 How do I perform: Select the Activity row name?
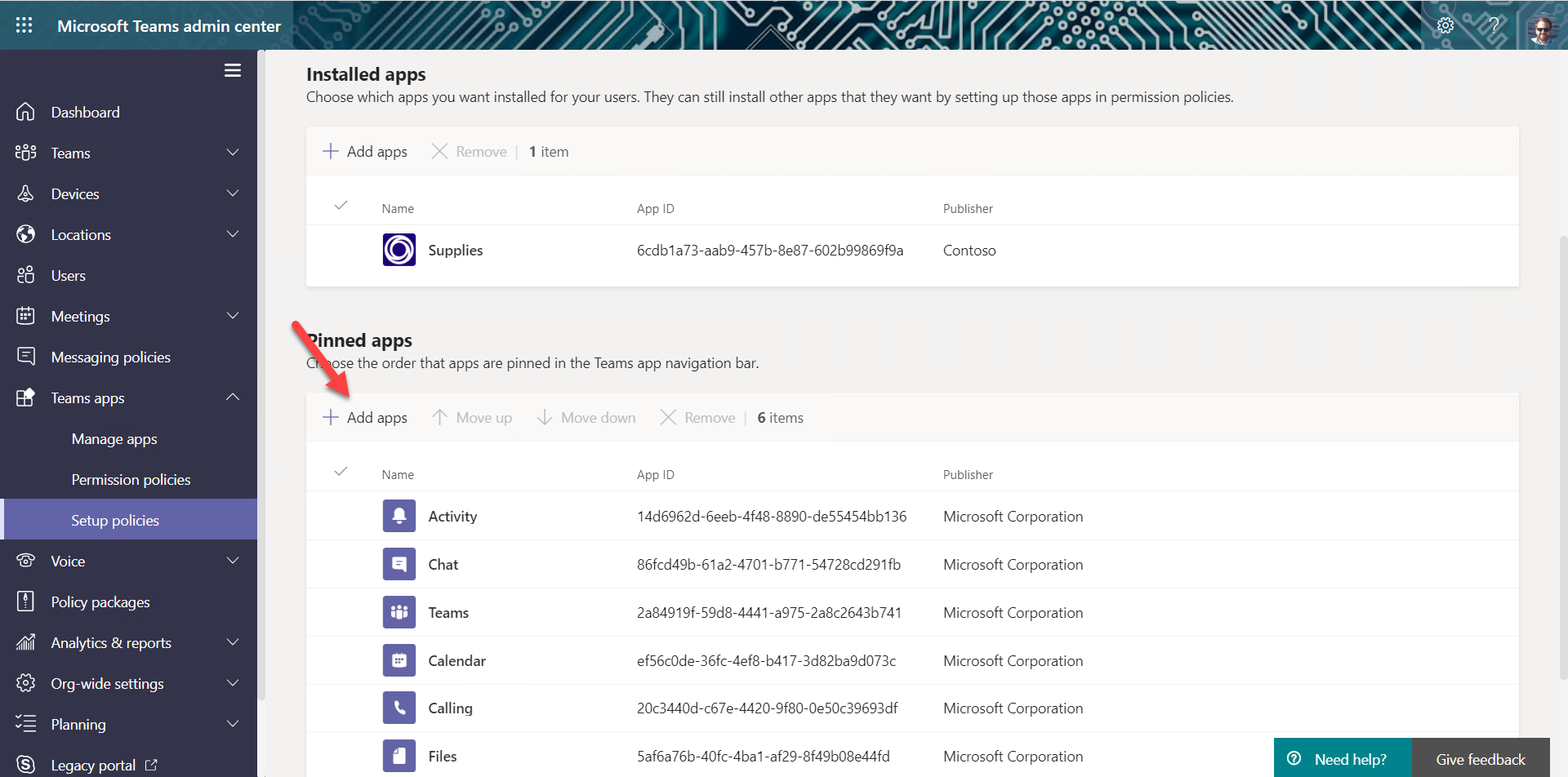[x=452, y=517]
